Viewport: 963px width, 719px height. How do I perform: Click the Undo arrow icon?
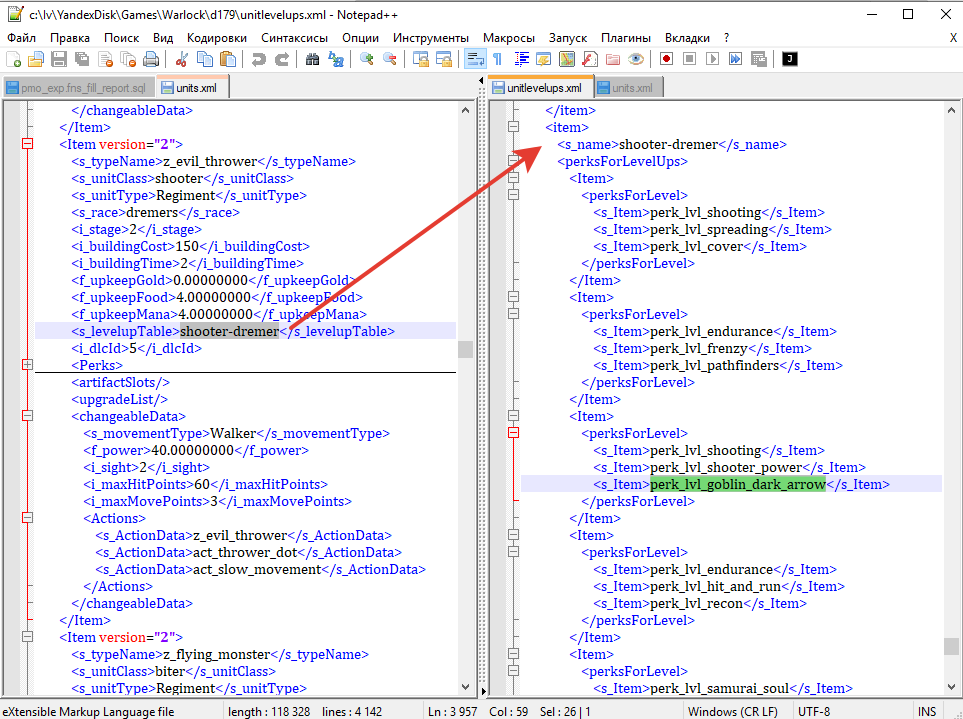pos(259,59)
